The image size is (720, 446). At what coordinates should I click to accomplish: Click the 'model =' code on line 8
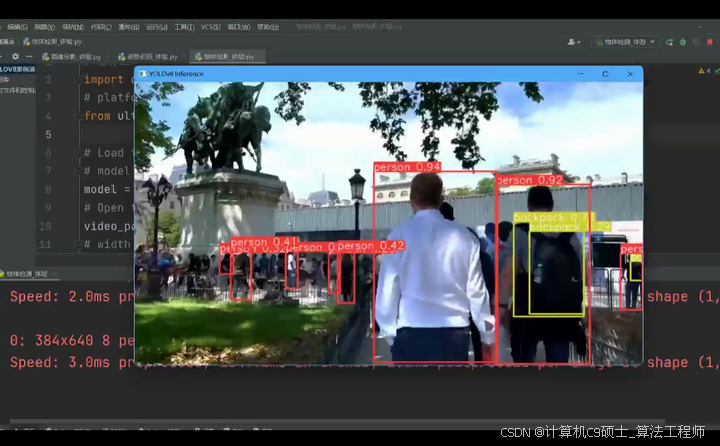107,189
